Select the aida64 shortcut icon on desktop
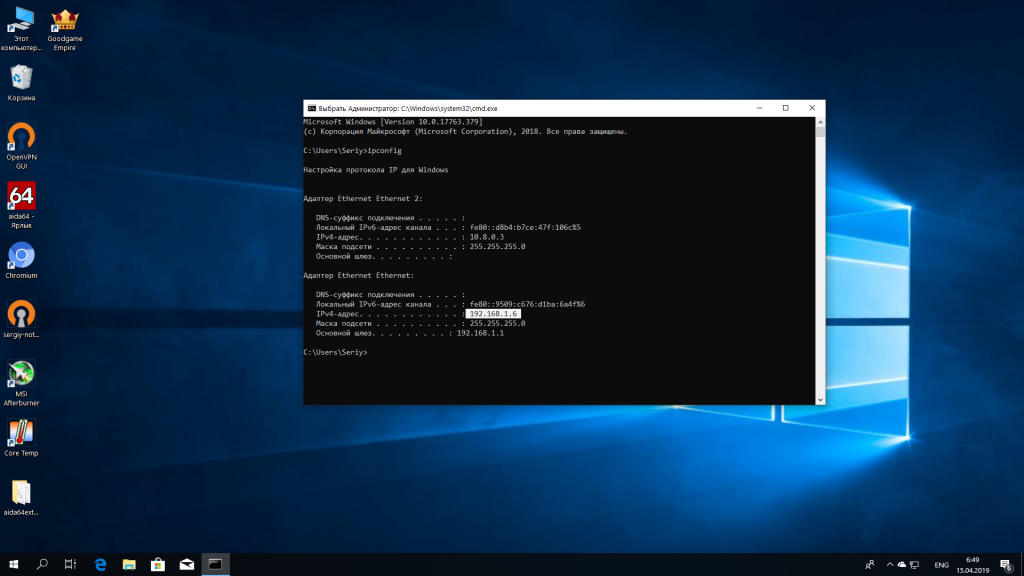 coord(22,195)
